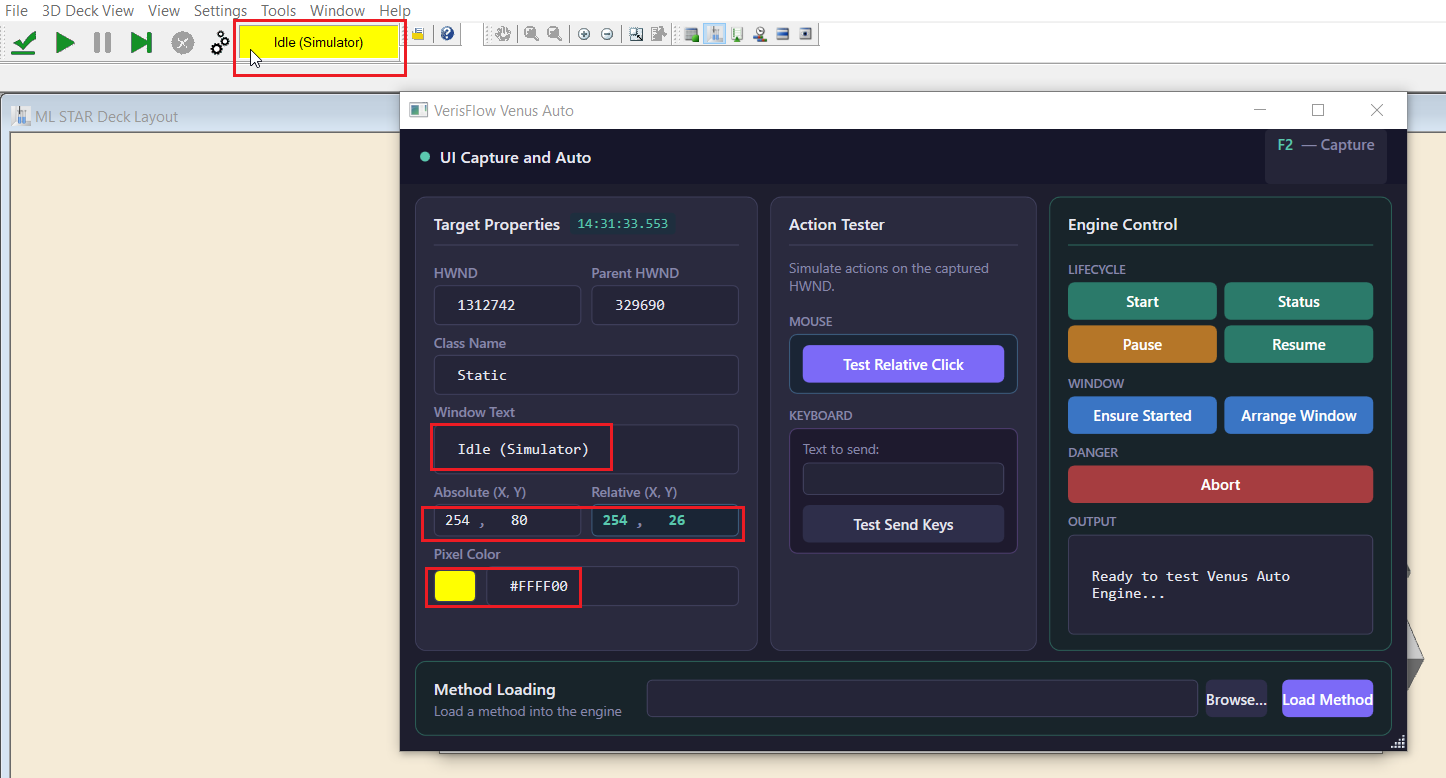Click the clock and colored bars icon
The height and width of the screenshot is (778, 1446).
(x=760, y=34)
